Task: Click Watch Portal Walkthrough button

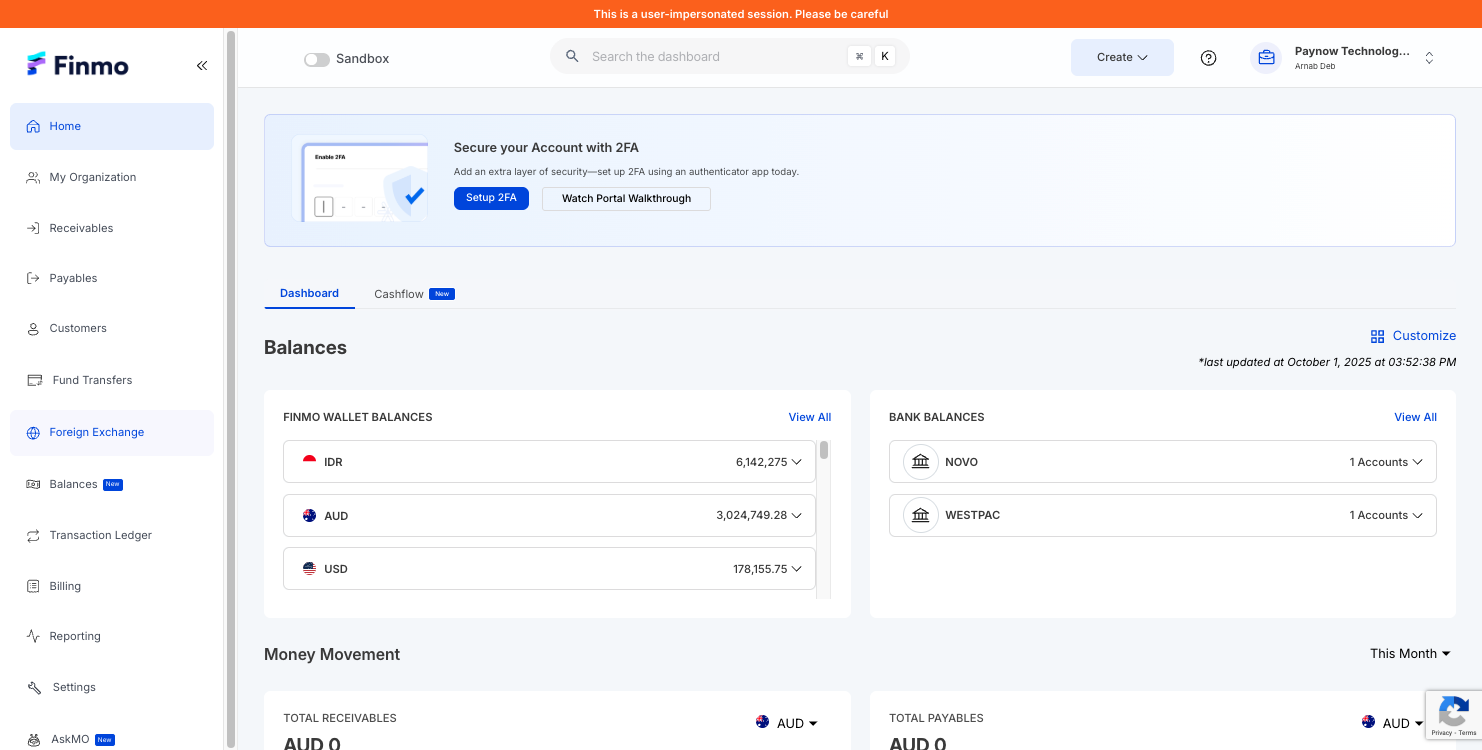Action: tap(626, 199)
